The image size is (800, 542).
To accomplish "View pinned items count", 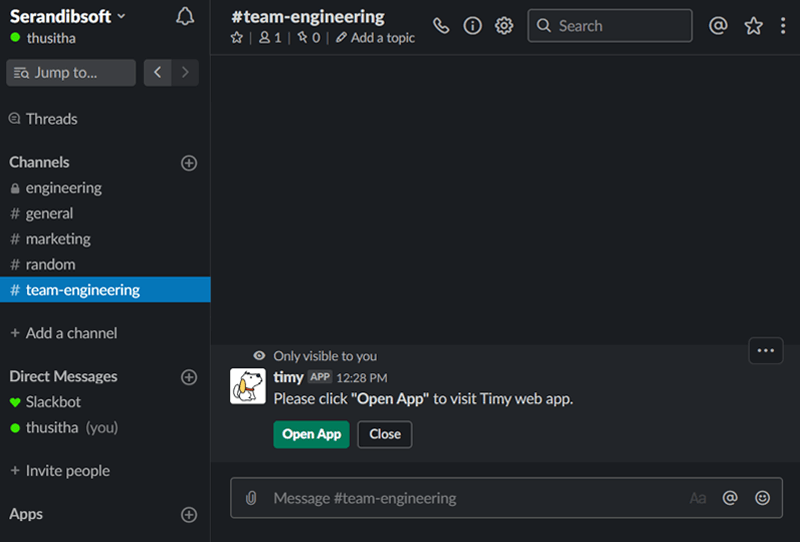I will pos(309,38).
